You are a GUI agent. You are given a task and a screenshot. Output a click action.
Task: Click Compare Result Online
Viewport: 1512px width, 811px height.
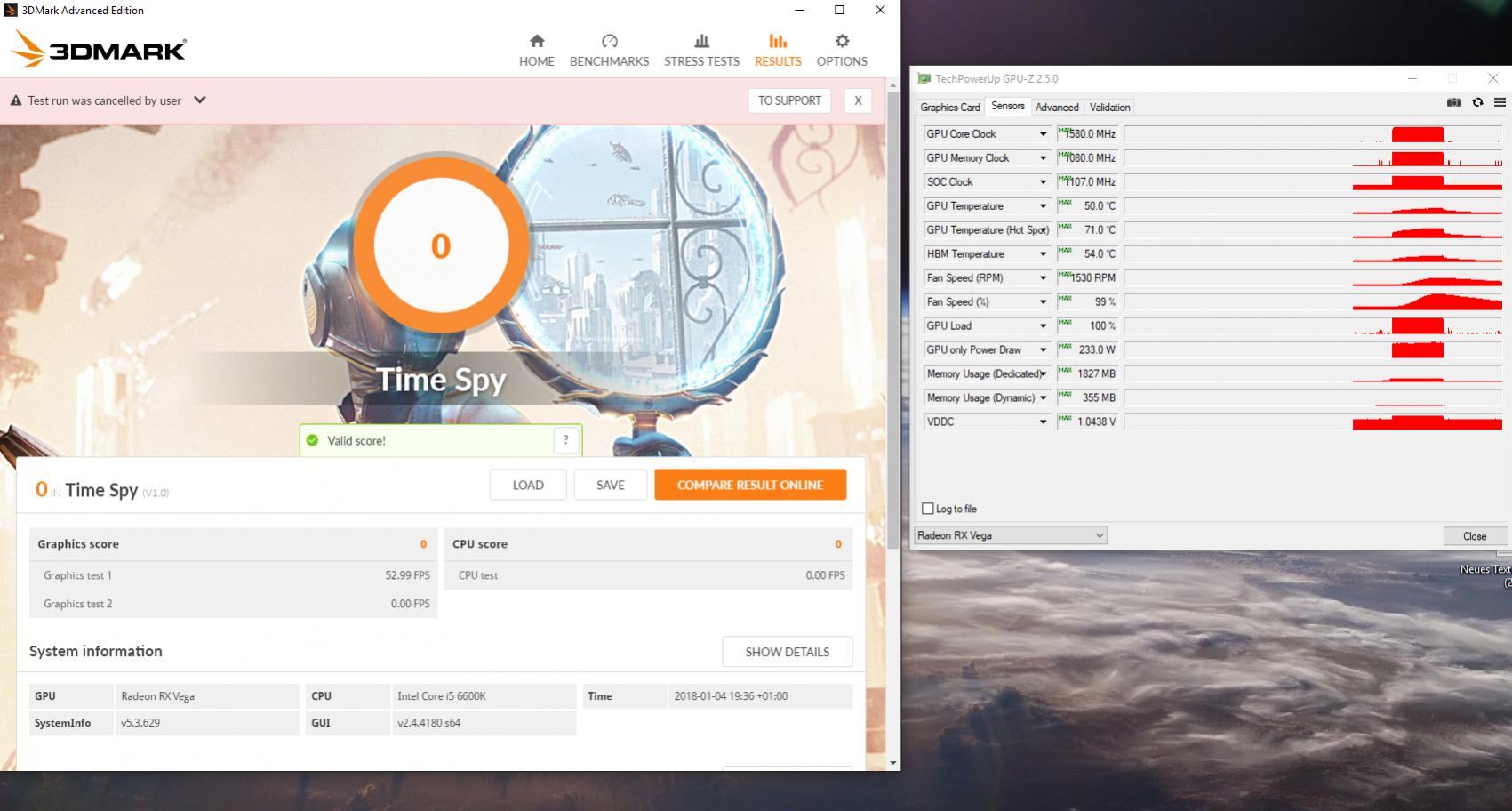tap(750, 485)
